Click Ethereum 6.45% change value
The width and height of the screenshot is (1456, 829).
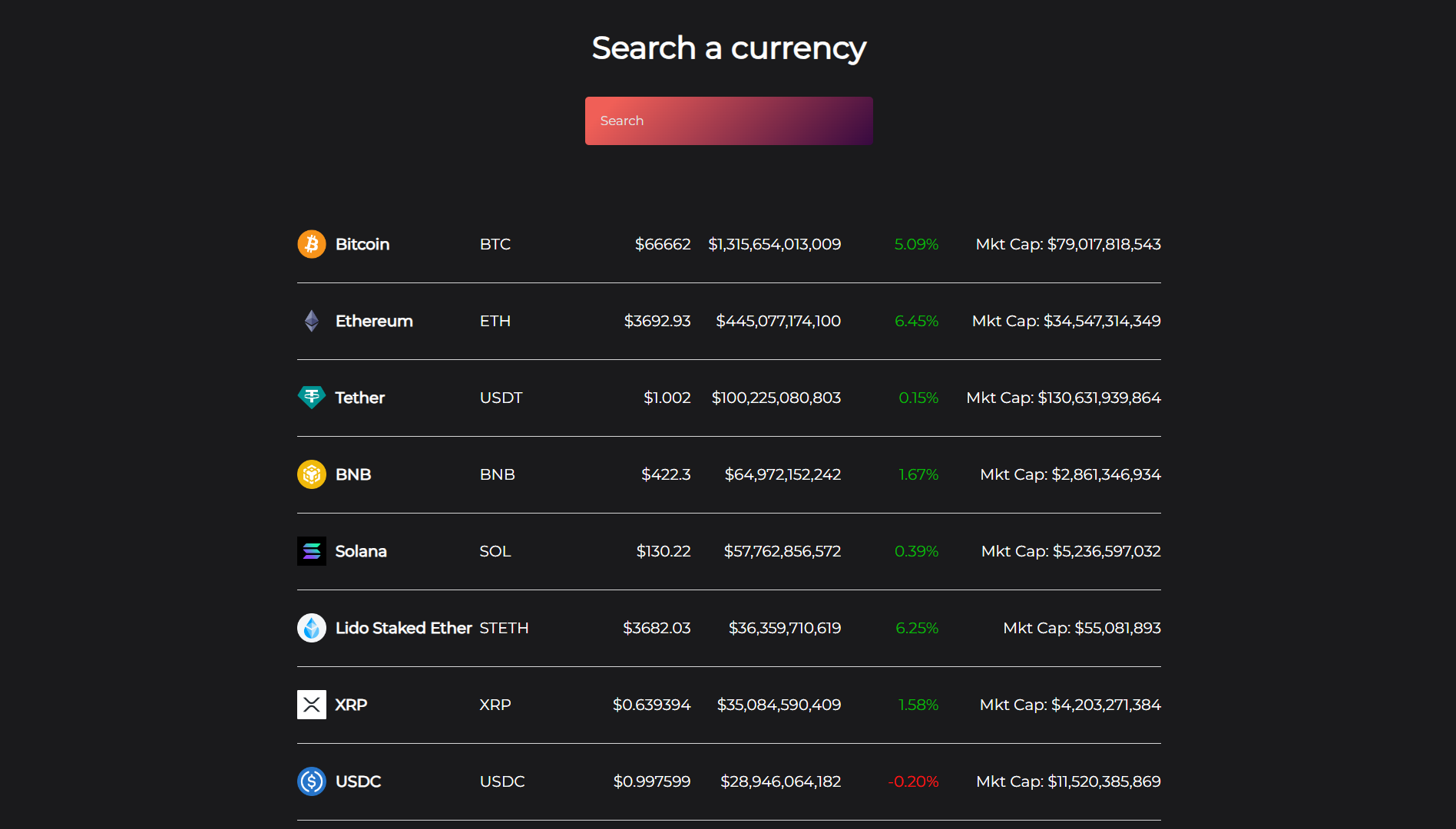(x=917, y=321)
